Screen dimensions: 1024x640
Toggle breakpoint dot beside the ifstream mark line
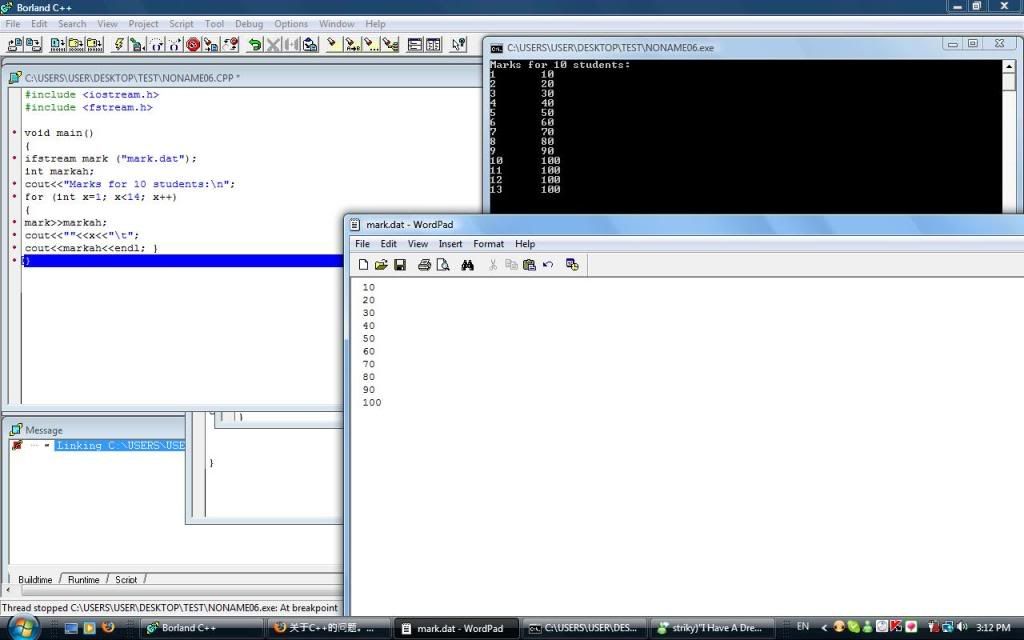point(14,159)
